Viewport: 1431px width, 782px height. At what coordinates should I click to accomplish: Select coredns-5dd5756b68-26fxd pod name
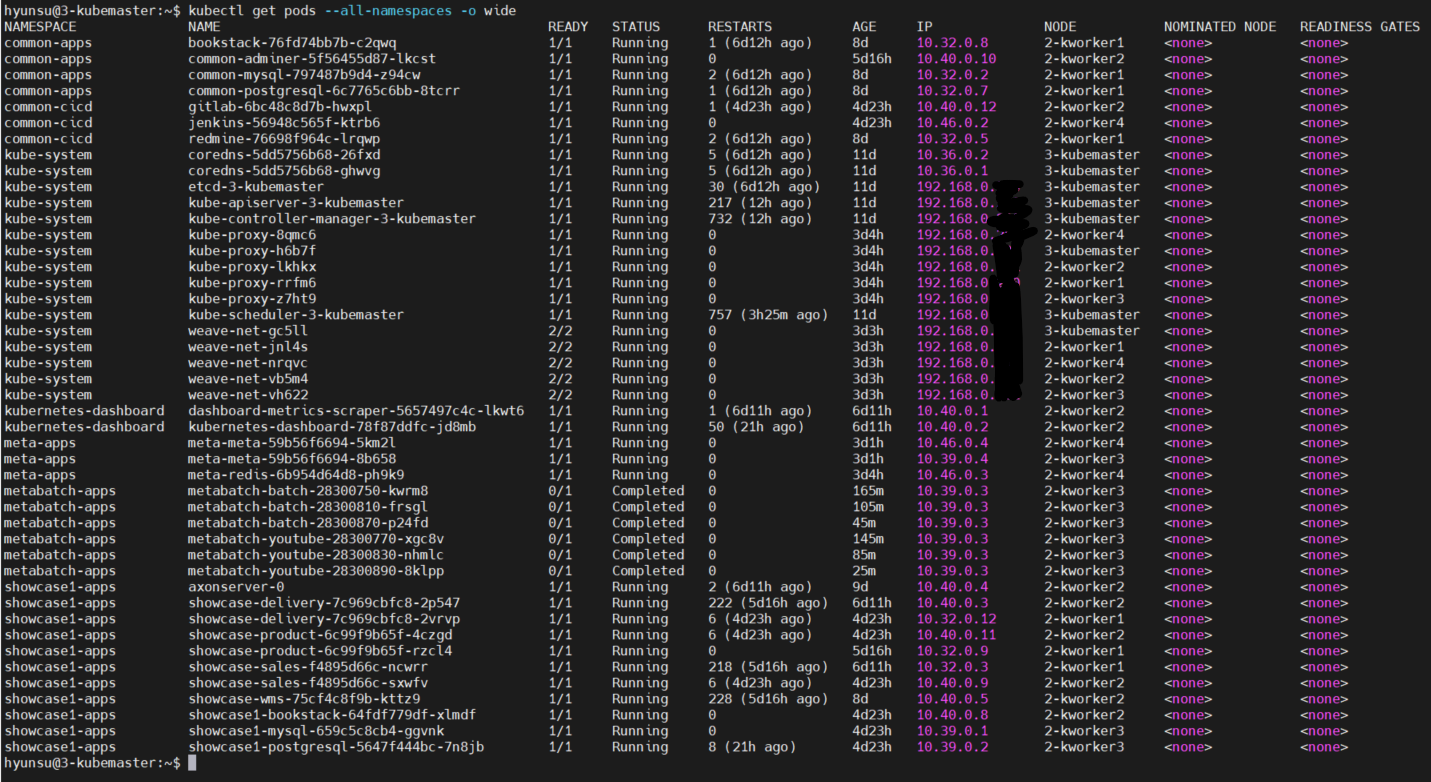pyautogui.click(x=284, y=155)
